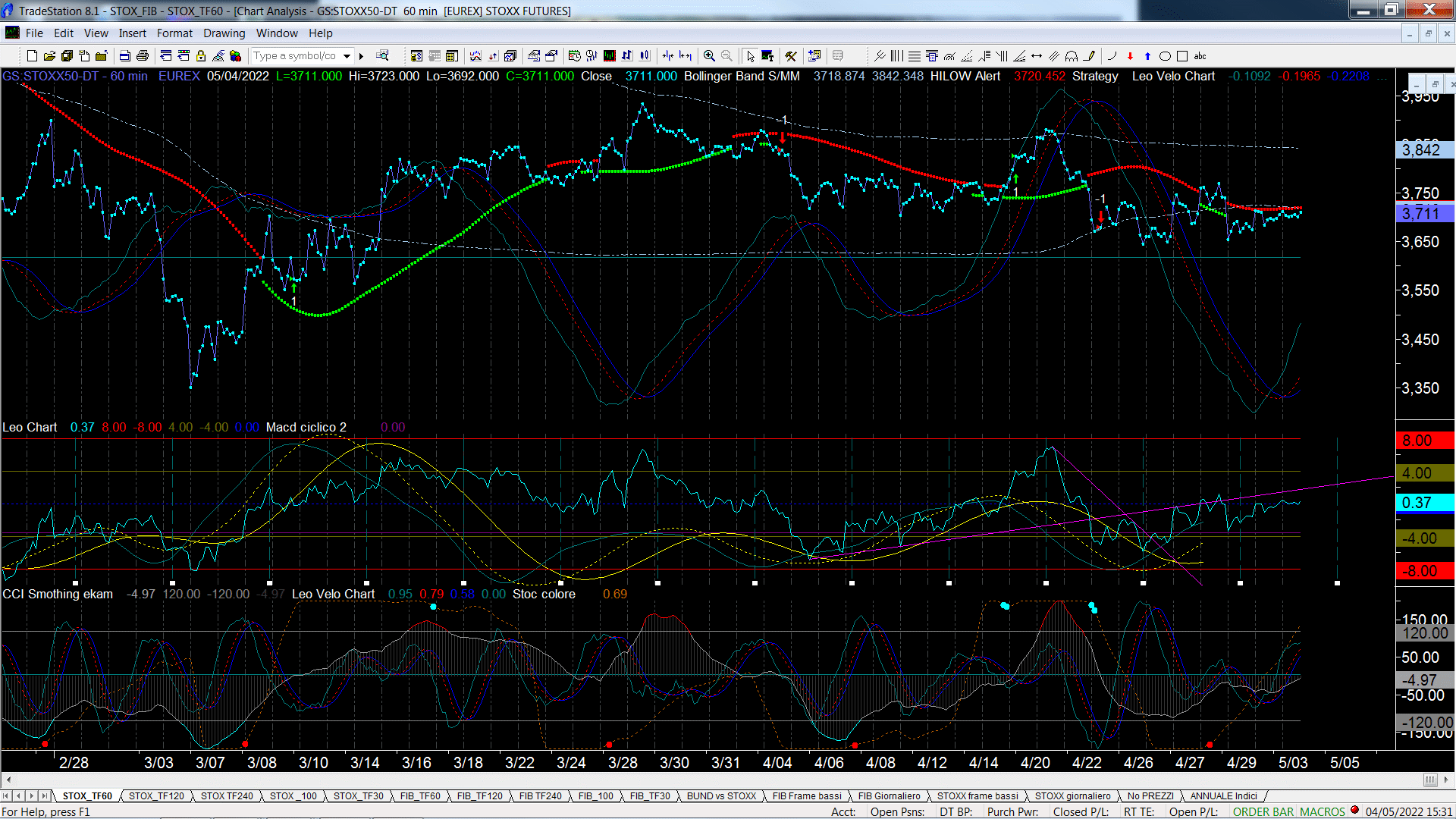Click the Zoom In magnifier icon
Image resolution: width=1456 pixels, height=819 pixels.
click(709, 55)
